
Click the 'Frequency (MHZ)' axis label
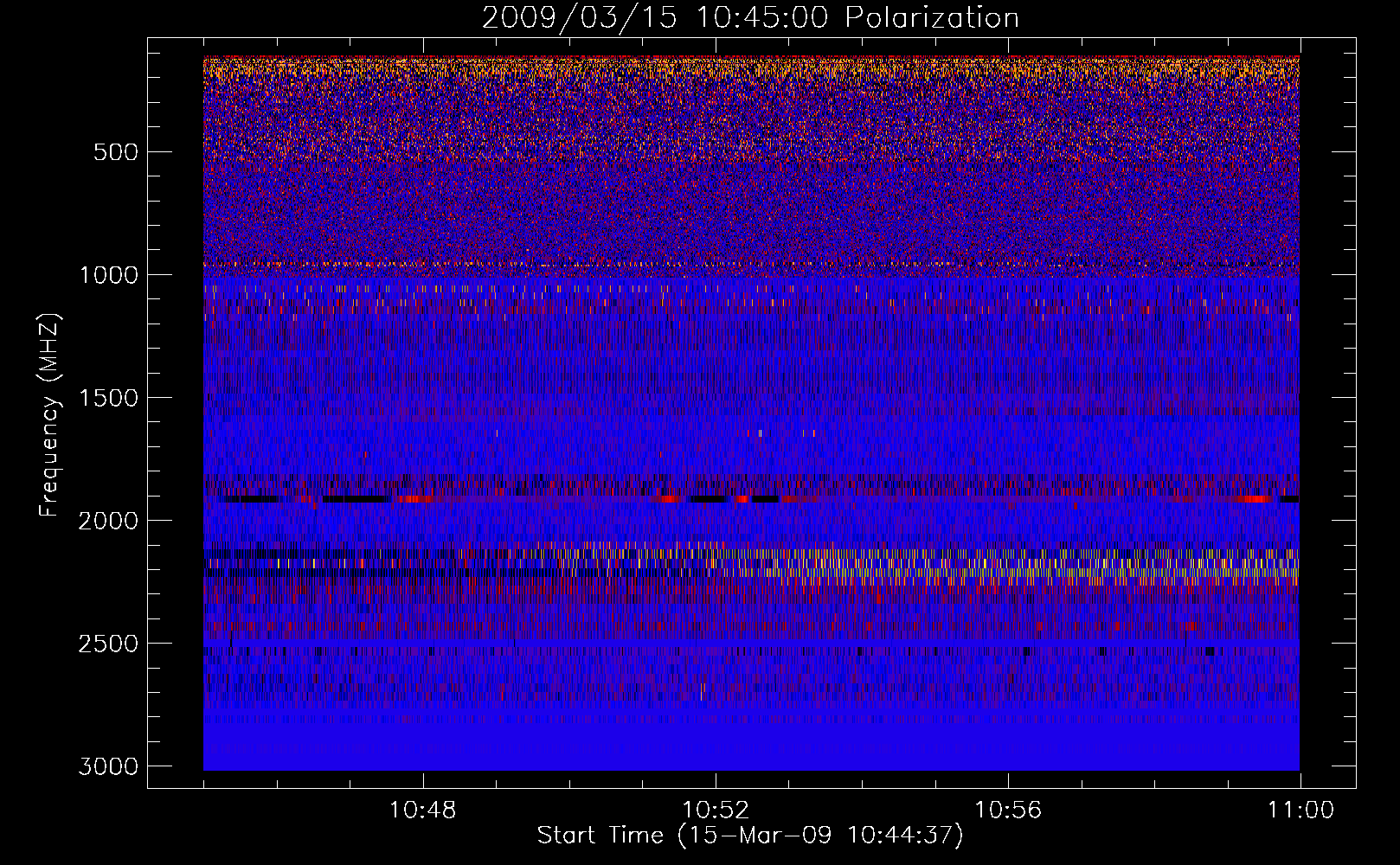[50, 415]
